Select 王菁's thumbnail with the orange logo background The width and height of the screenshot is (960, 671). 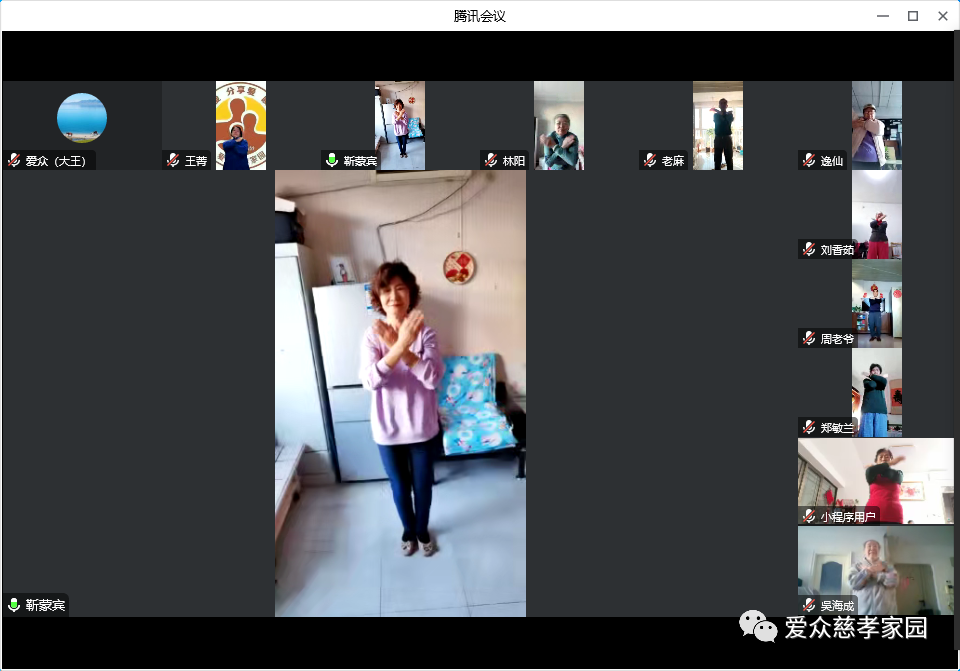241,125
